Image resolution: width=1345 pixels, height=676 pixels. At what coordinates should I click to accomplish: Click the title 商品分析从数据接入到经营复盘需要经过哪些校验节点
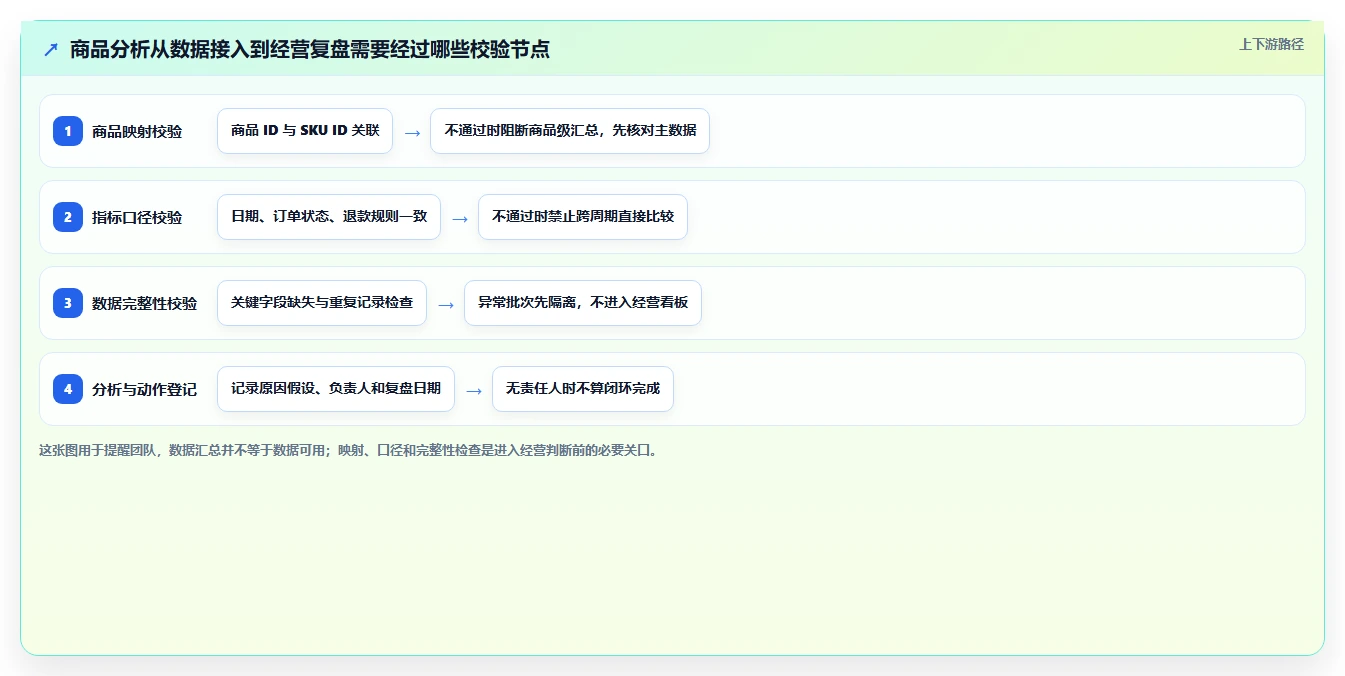pos(310,49)
